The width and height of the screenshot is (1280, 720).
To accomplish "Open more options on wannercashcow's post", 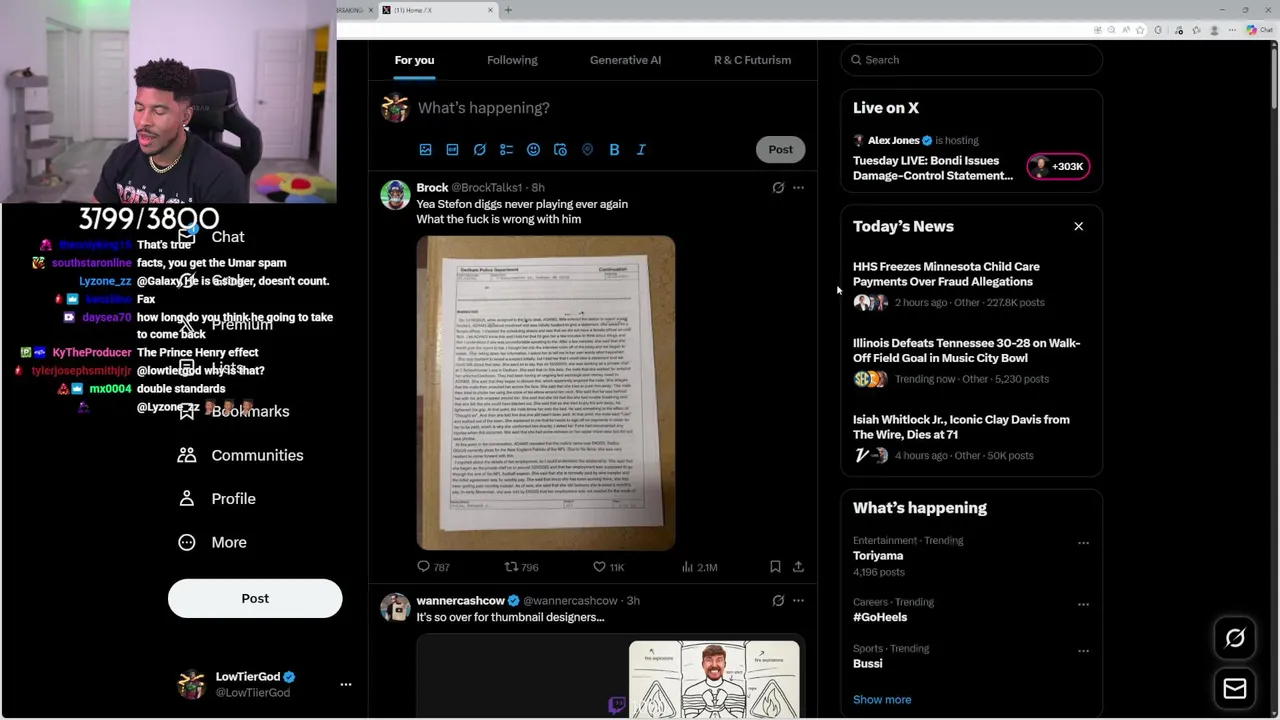I will point(798,601).
